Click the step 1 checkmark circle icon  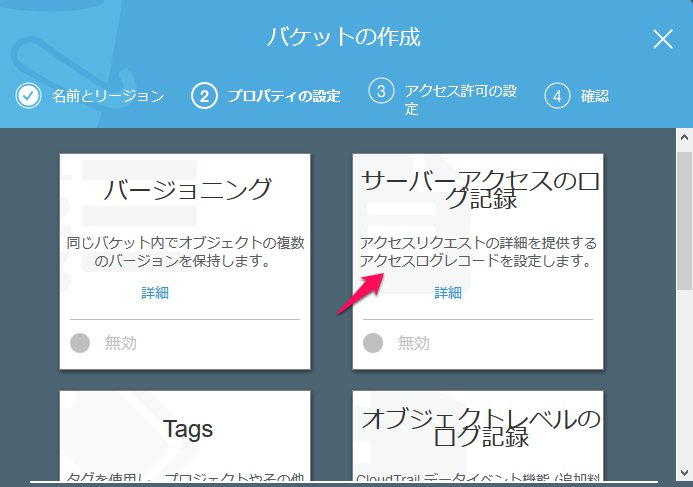point(28,96)
